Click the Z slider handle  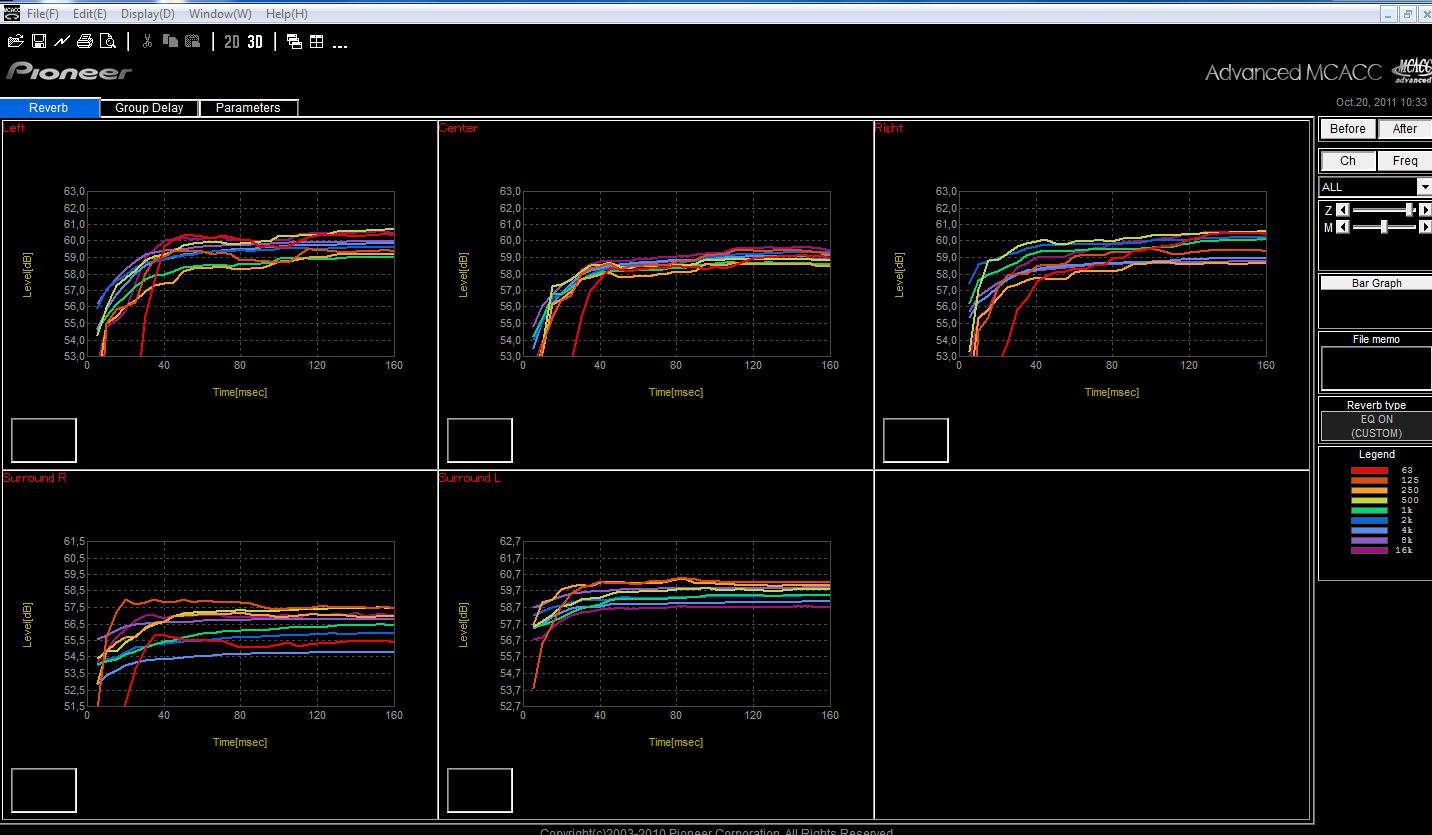[x=1409, y=210]
